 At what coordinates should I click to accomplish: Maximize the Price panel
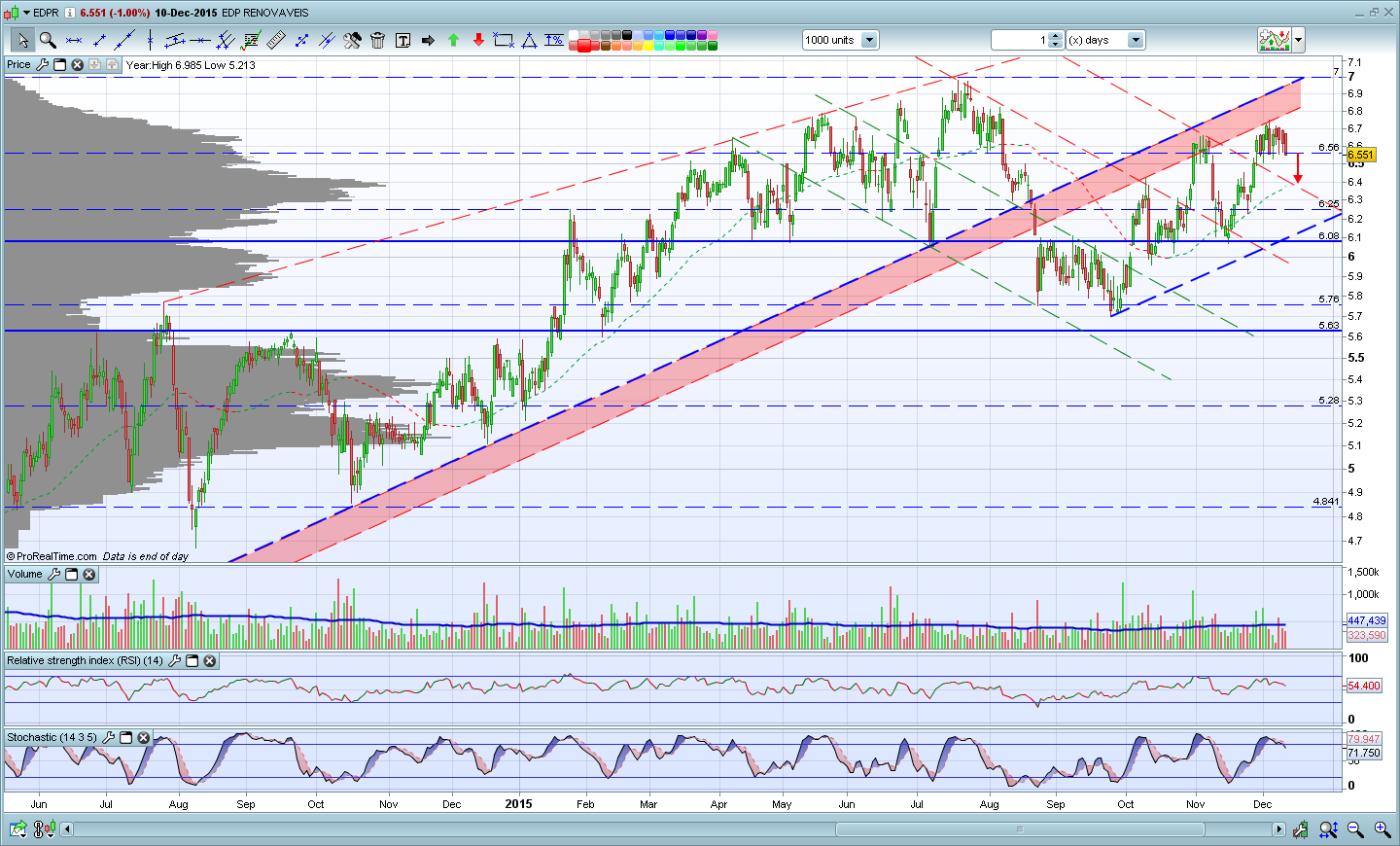[x=59, y=65]
